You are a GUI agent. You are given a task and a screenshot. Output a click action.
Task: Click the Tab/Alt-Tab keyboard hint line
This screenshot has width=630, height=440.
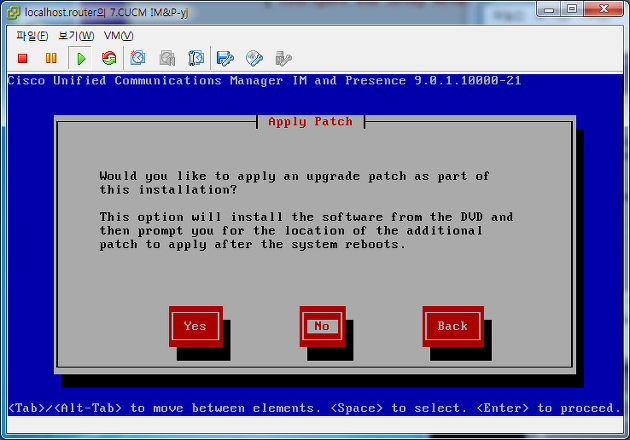[315, 408]
